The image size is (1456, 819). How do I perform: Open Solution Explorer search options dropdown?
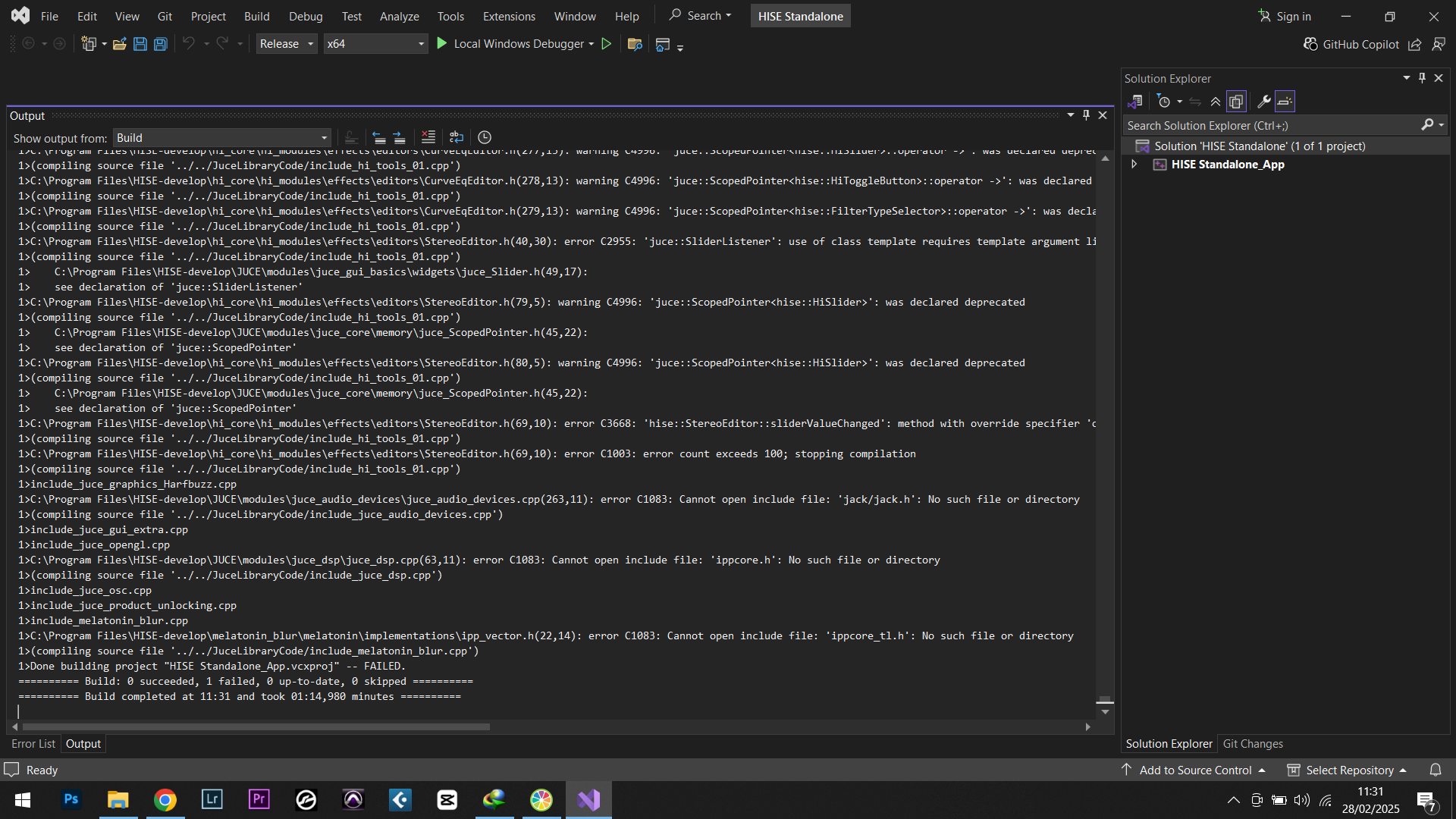[1441, 125]
